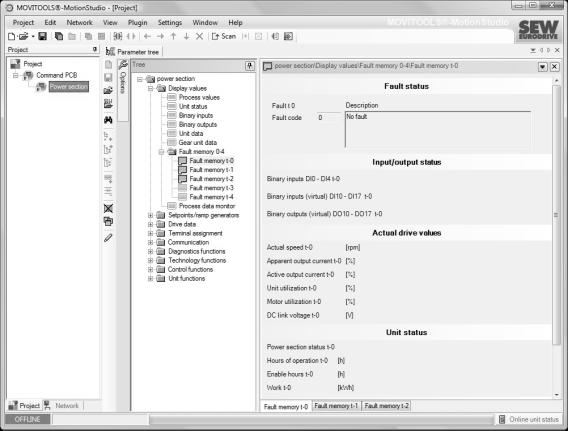This screenshot has width=568, height=431.
Task: Select Binary inputs tree entry
Action: 196,116
